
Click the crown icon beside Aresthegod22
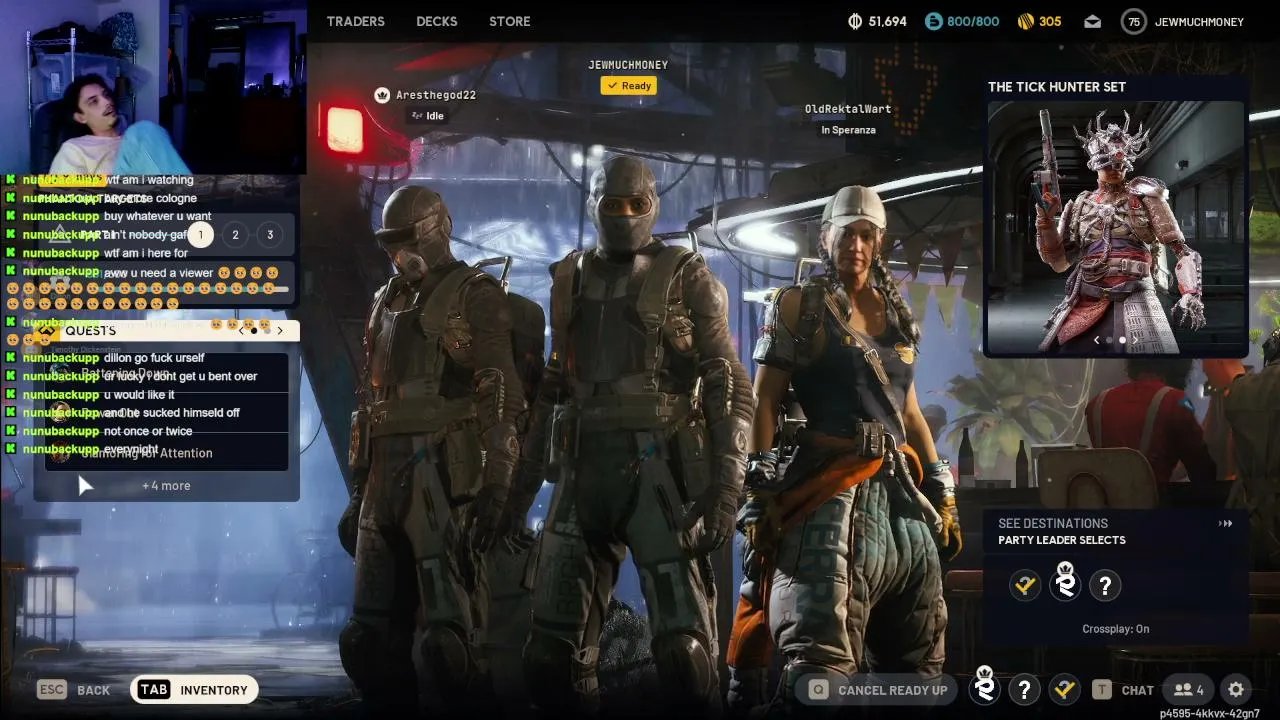tap(382, 95)
